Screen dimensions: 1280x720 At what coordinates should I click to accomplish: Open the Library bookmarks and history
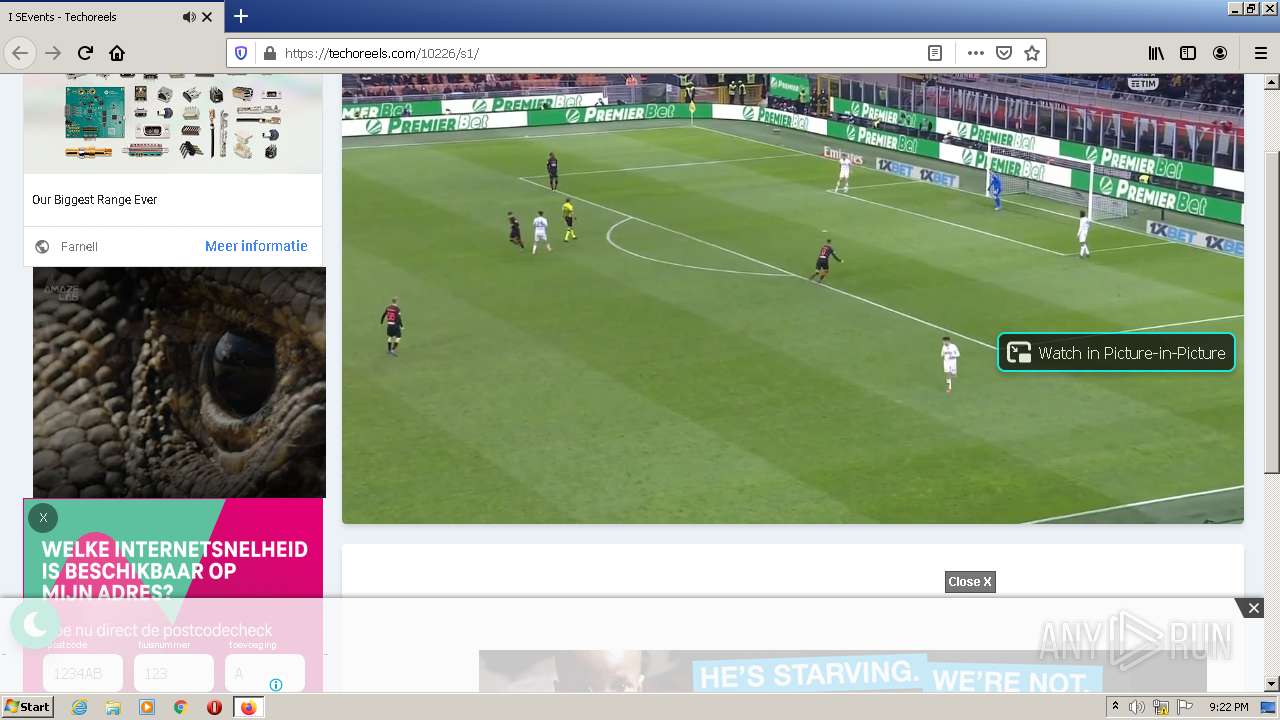(x=1156, y=53)
